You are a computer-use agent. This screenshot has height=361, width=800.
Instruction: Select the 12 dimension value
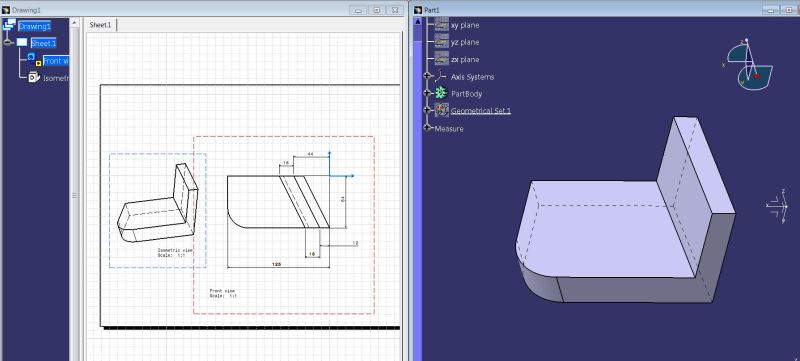click(x=355, y=243)
